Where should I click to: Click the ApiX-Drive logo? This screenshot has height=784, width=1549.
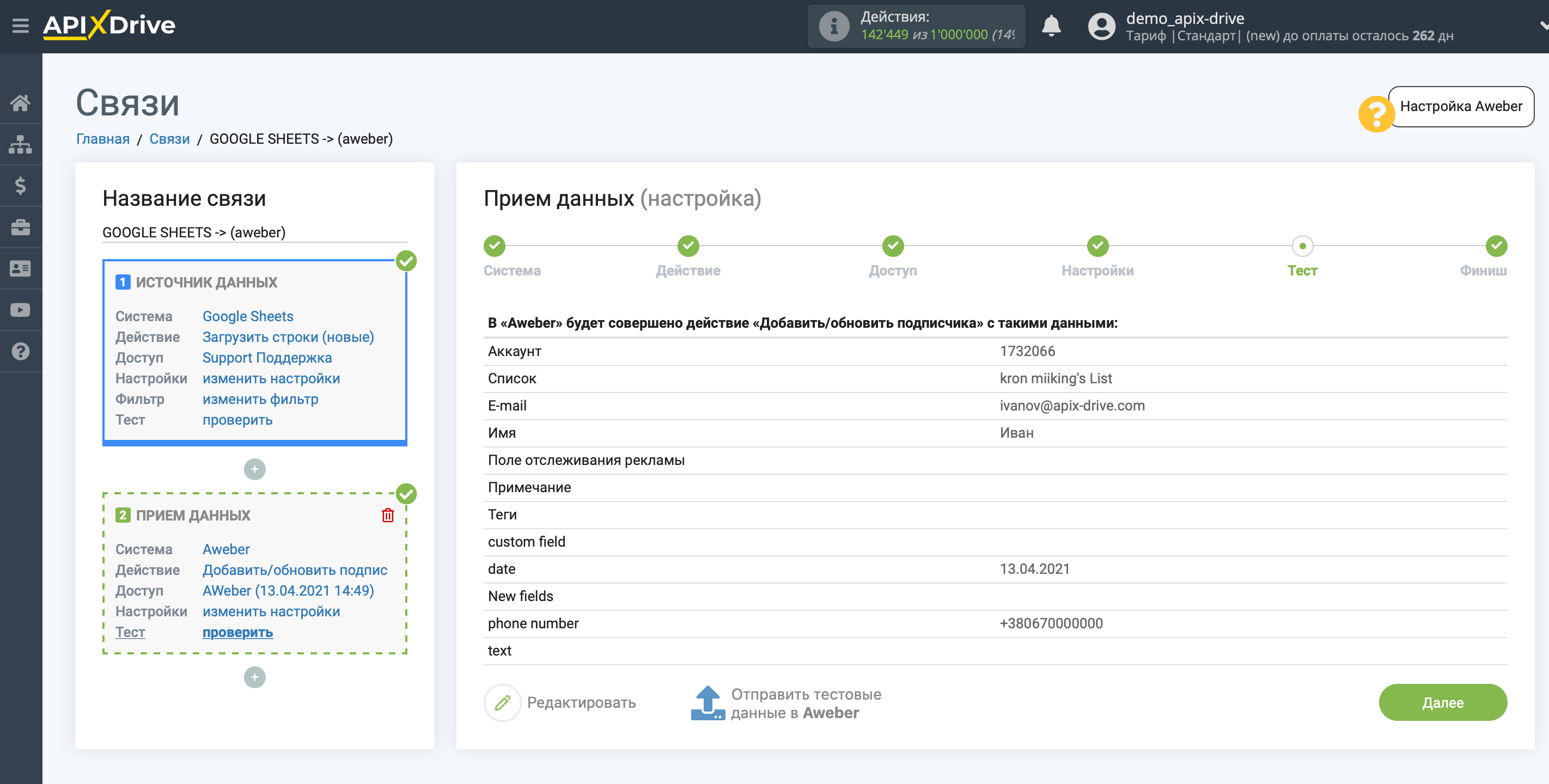tap(109, 25)
